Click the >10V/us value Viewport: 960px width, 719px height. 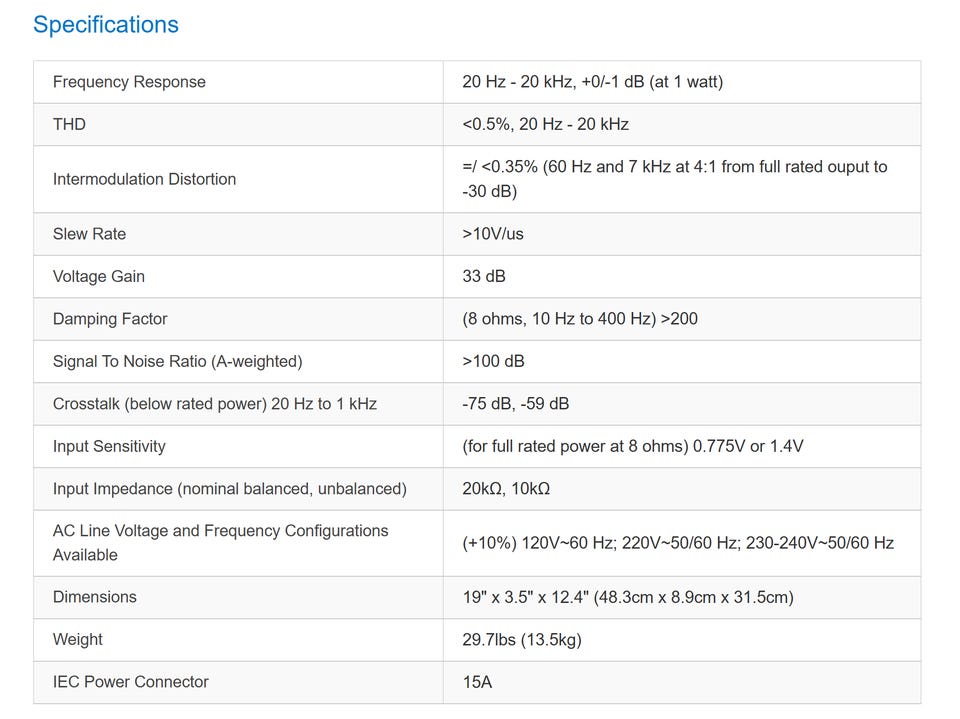(493, 234)
